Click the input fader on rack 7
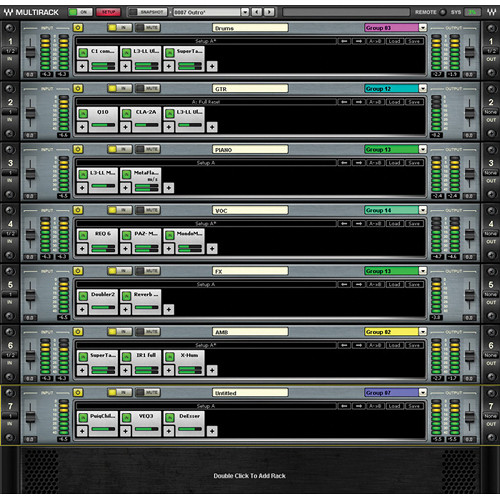 (30, 417)
